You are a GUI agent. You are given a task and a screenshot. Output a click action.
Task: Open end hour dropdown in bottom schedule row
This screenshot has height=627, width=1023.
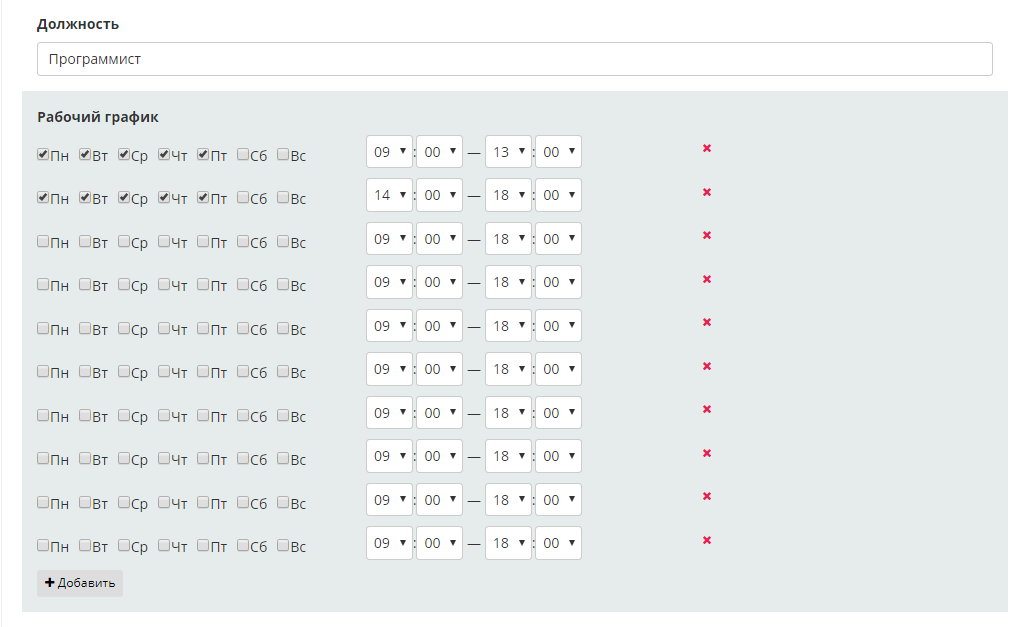pyautogui.click(x=508, y=543)
